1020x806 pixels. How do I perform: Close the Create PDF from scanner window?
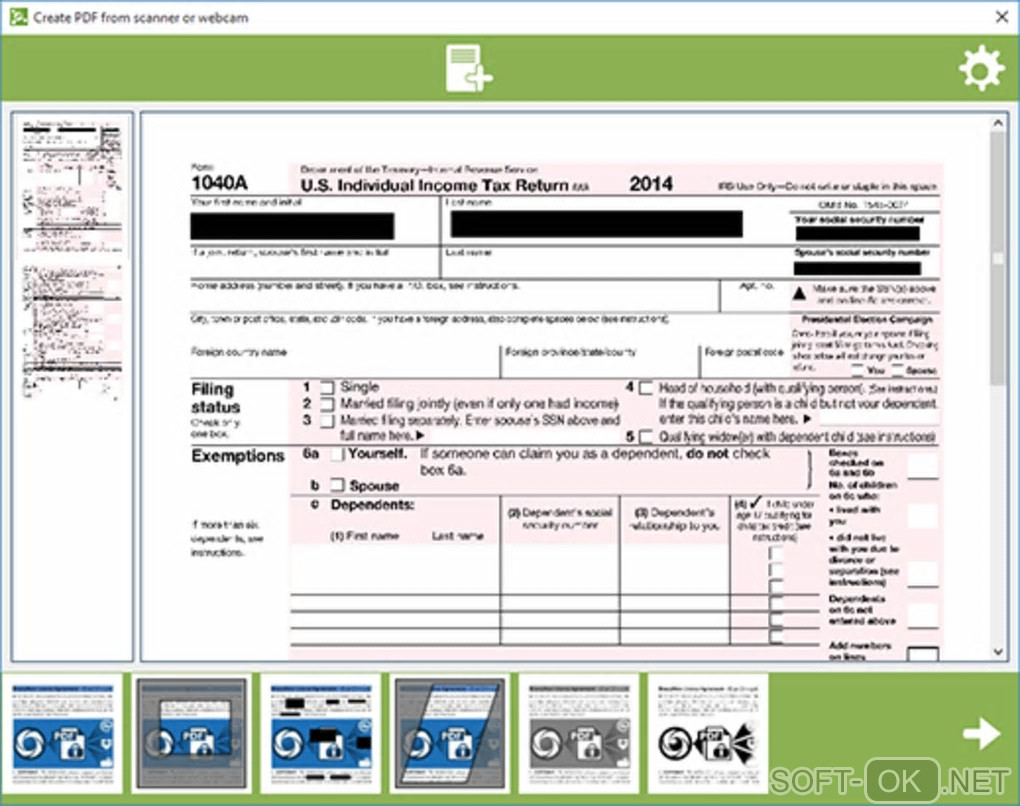point(1002,17)
